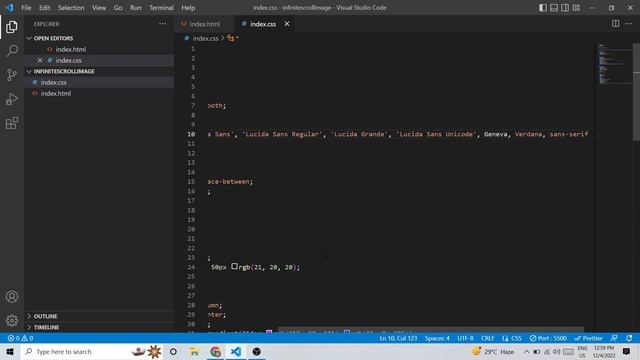This screenshot has height=360, width=640.
Task: Open the Selection menu
Action: (71, 8)
